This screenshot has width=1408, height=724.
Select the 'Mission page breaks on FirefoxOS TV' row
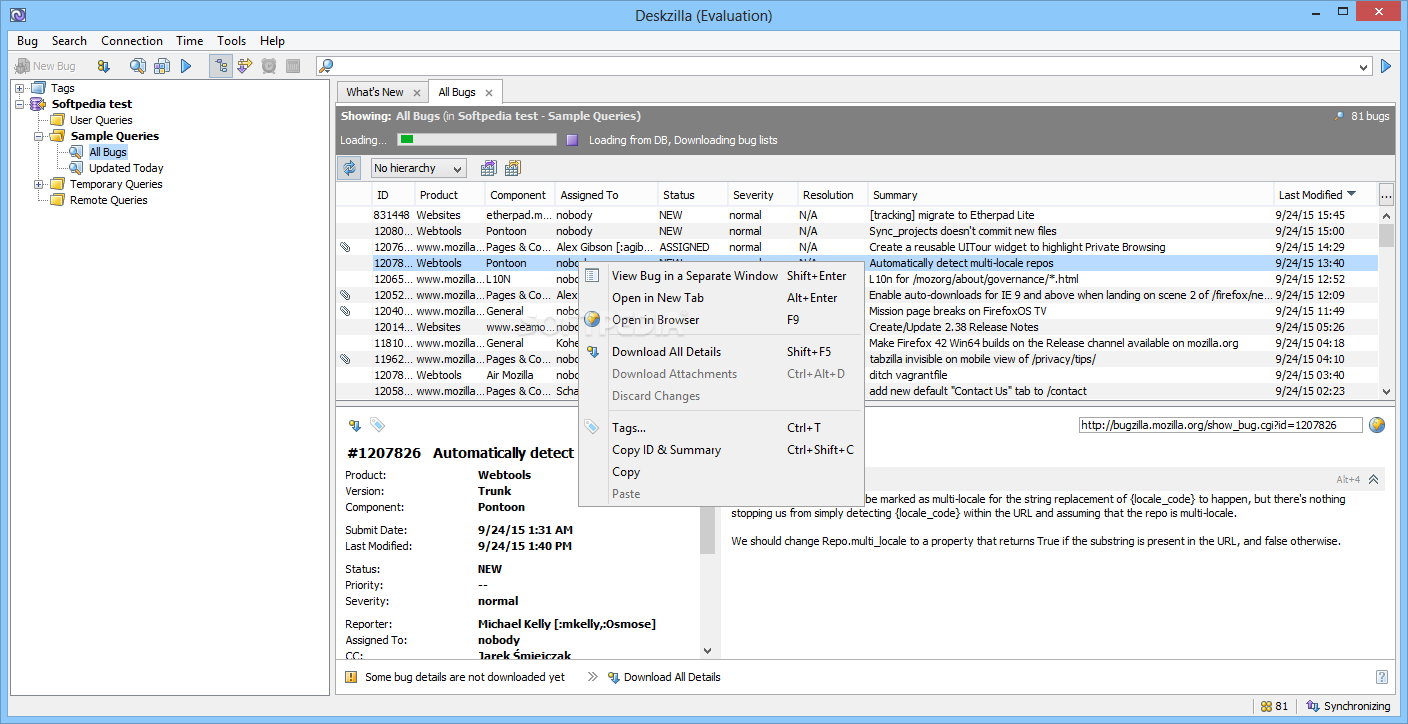point(857,311)
